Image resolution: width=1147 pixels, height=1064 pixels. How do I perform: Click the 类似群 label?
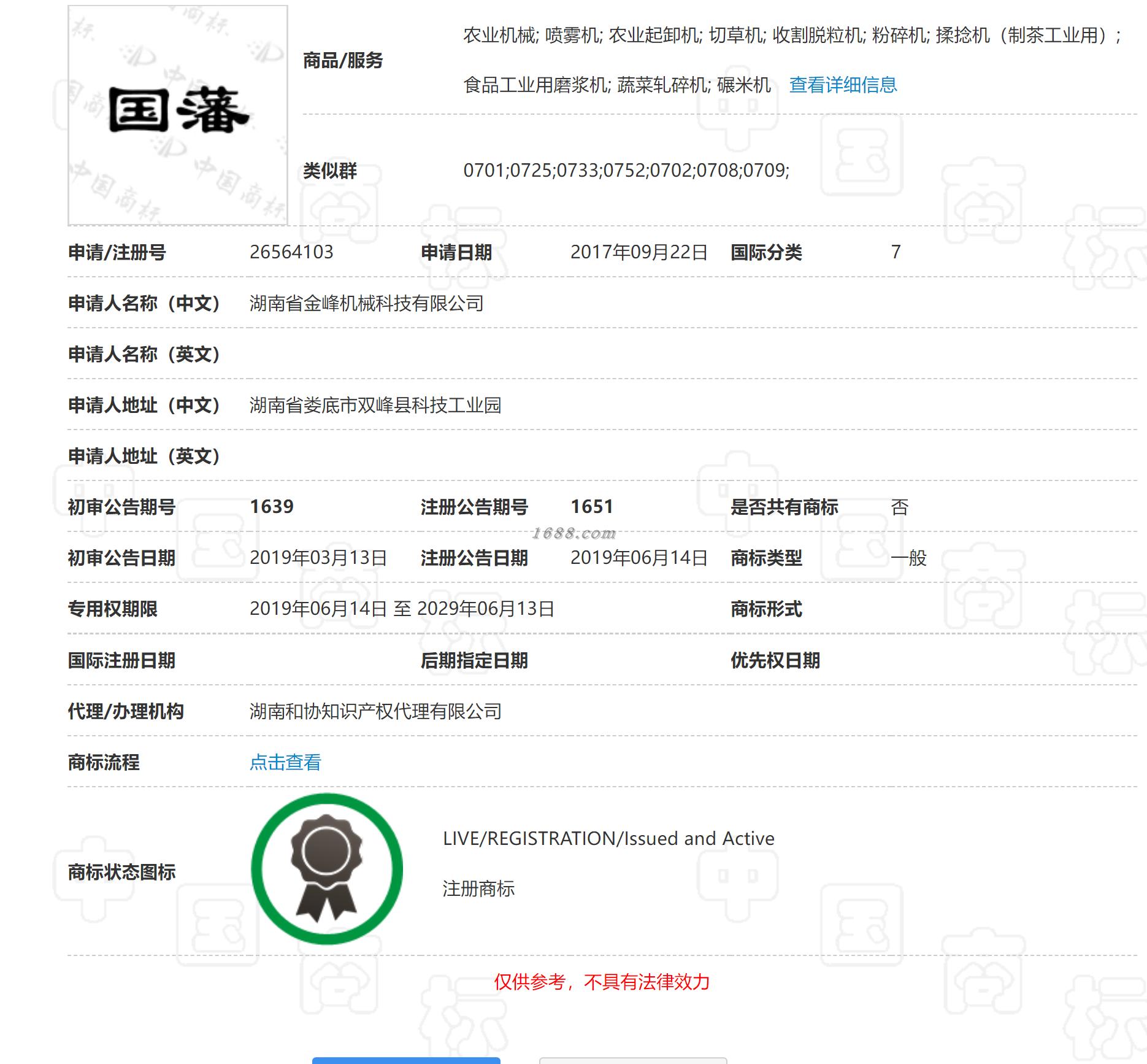point(330,170)
